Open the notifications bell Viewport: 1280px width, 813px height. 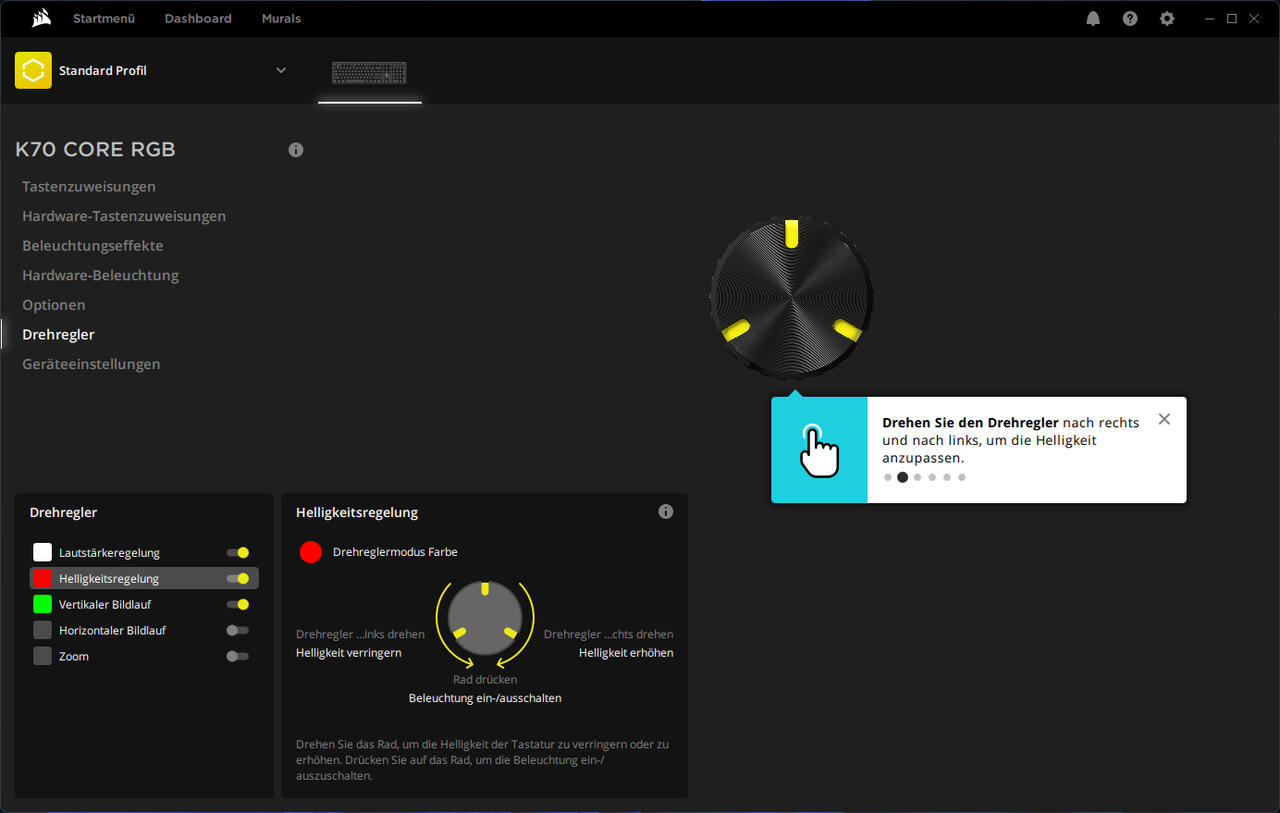coord(1093,18)
